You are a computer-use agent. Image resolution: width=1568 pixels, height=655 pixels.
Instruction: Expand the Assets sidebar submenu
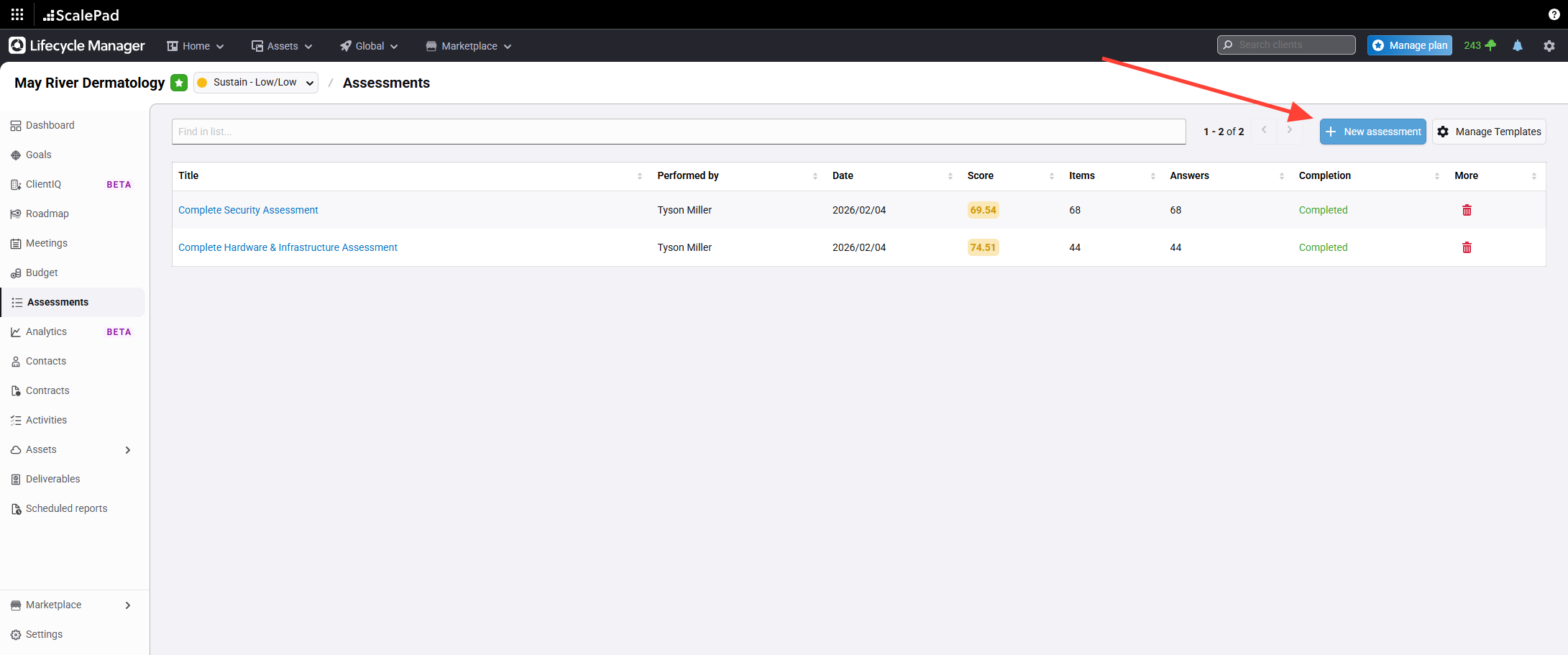coord(128,450)
